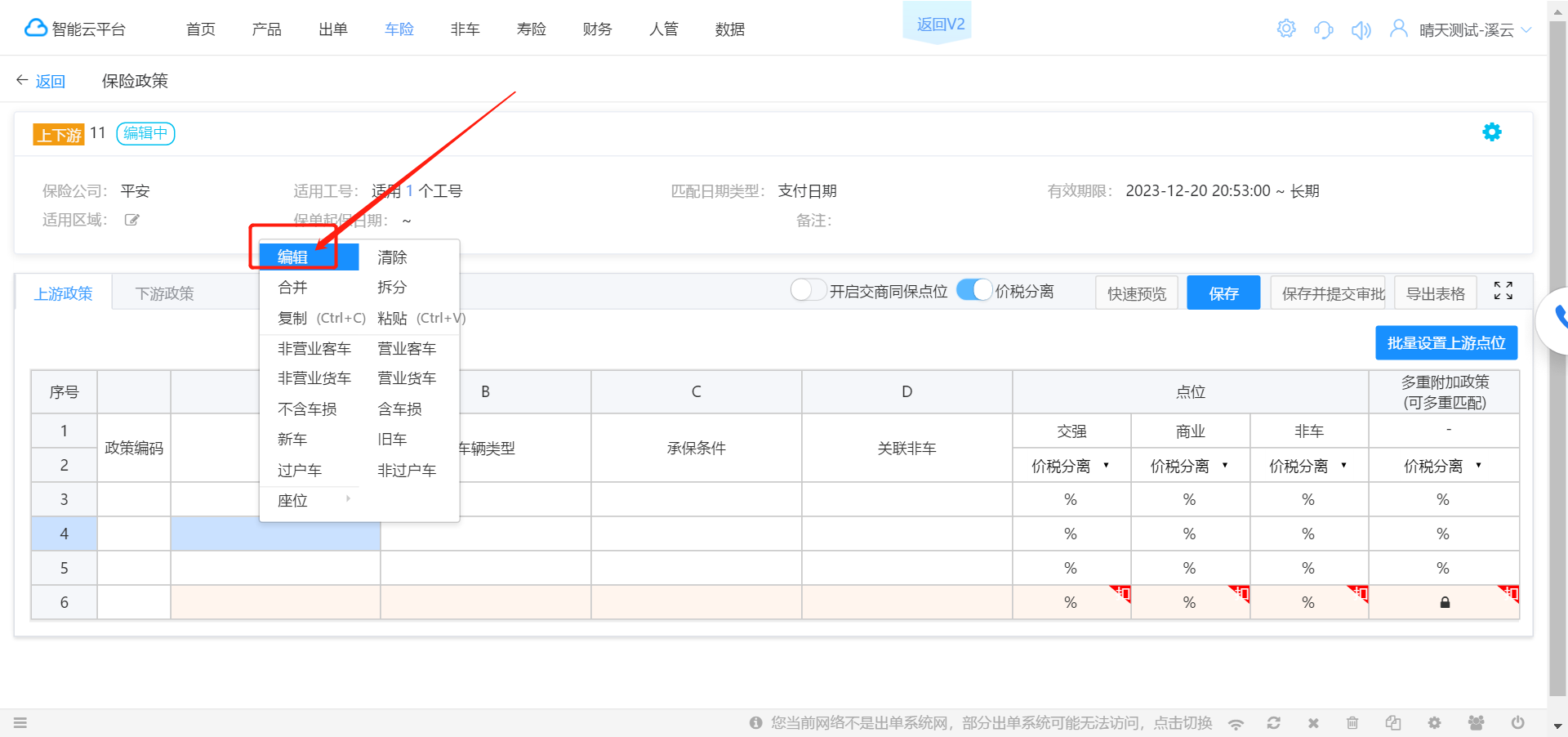The width and height of the screenshot is (1568, 737).
Task: Choose 非过户车 from context menu
Action: pyautogui.click(x=408, y=471)
